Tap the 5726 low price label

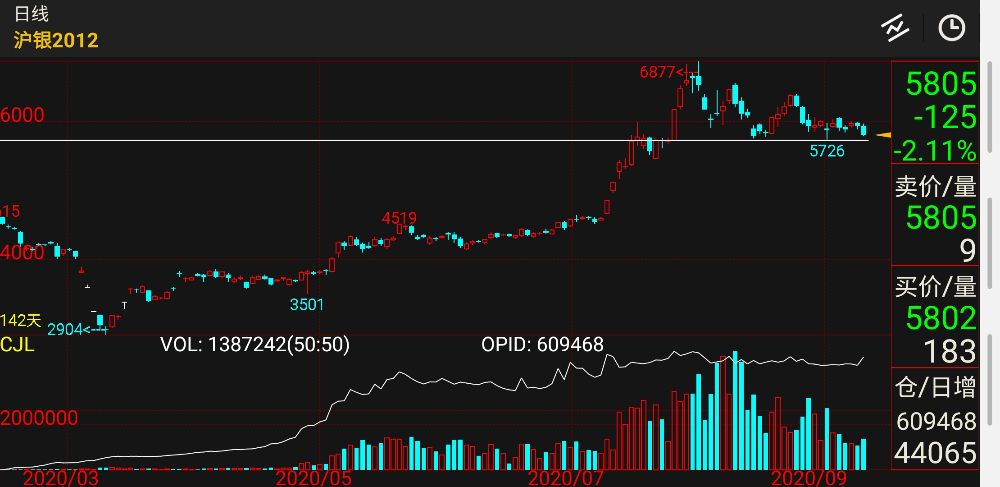[826, 151]
